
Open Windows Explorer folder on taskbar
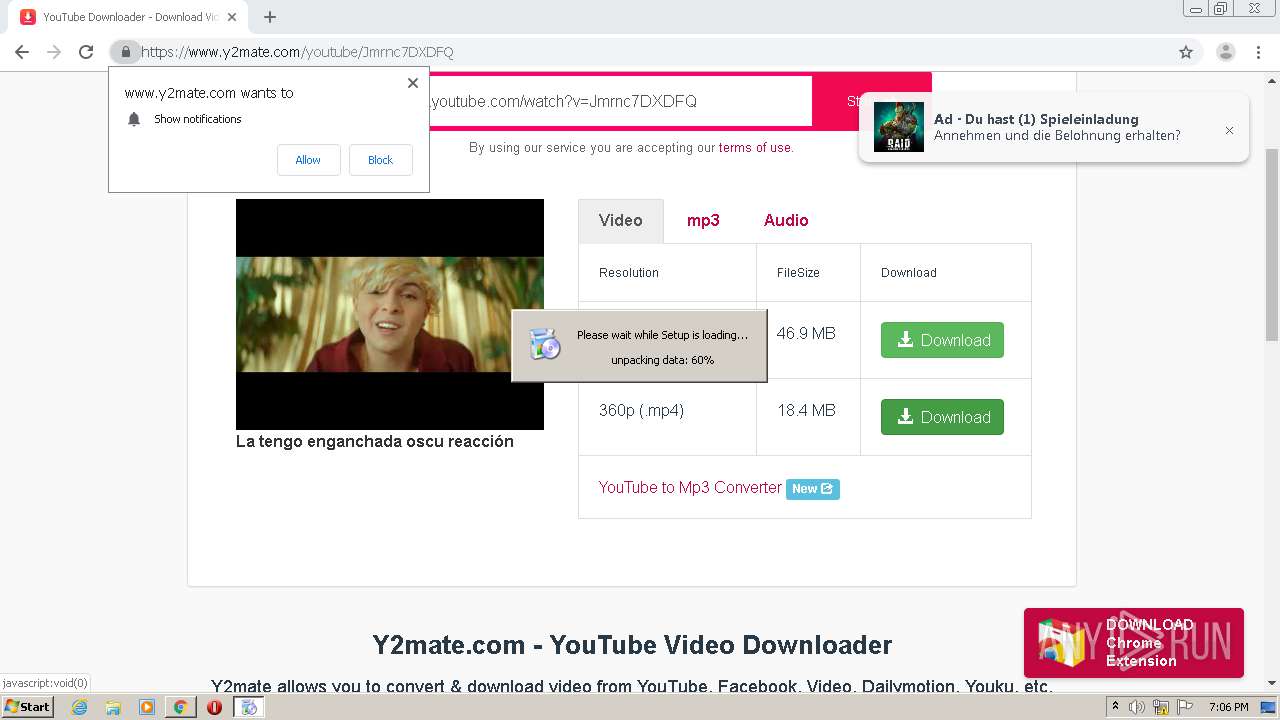113,707
